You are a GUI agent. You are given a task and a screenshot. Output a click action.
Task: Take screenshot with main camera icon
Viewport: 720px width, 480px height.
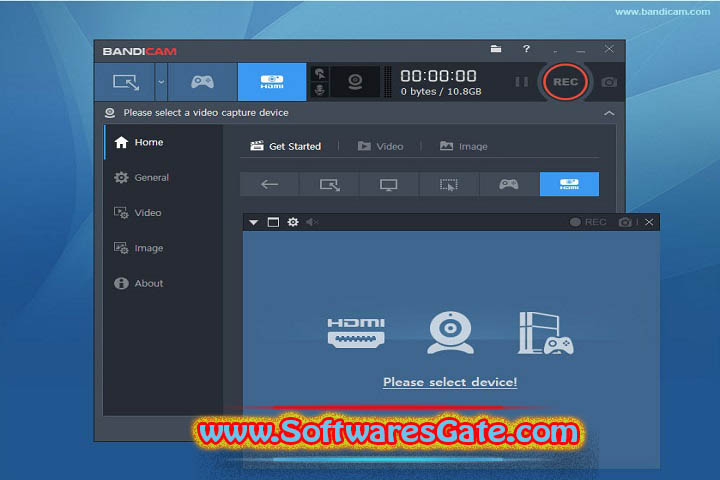click(609, 82)
